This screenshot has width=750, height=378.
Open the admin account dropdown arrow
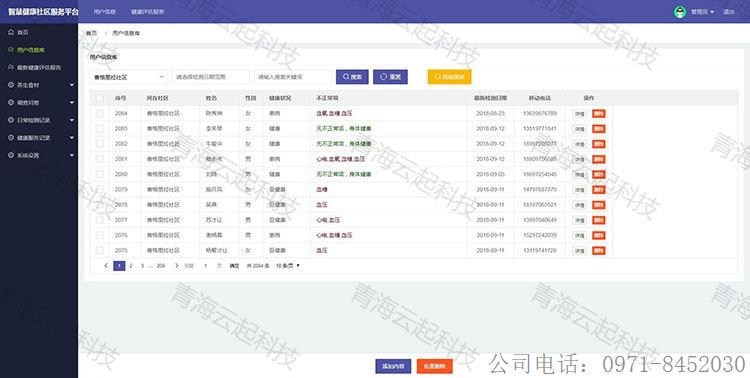click(712, 12)
